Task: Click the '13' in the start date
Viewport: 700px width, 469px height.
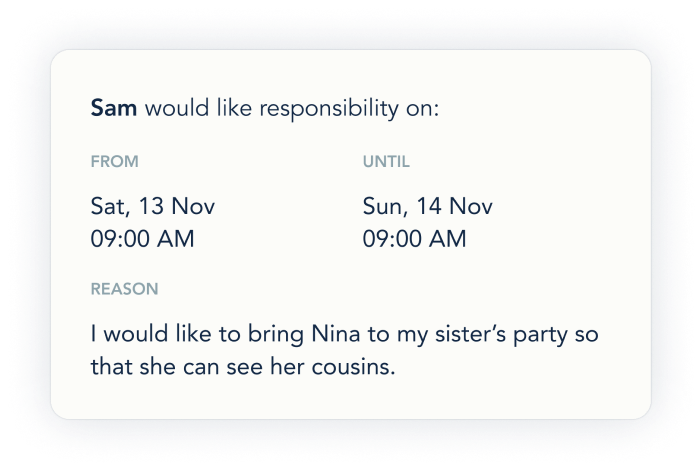Action: click(151, 207)
